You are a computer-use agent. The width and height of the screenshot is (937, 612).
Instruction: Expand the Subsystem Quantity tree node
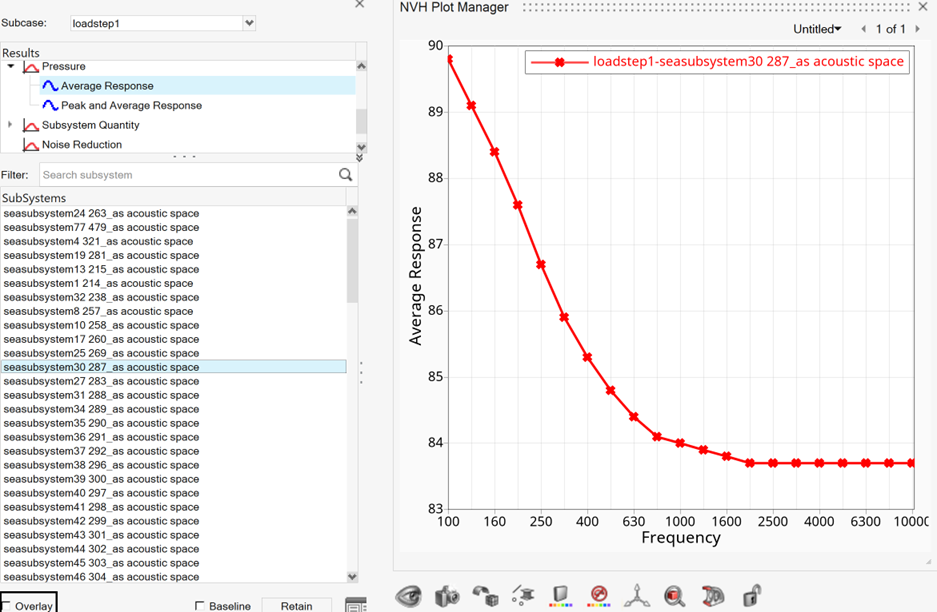click(x=11, y=125)
